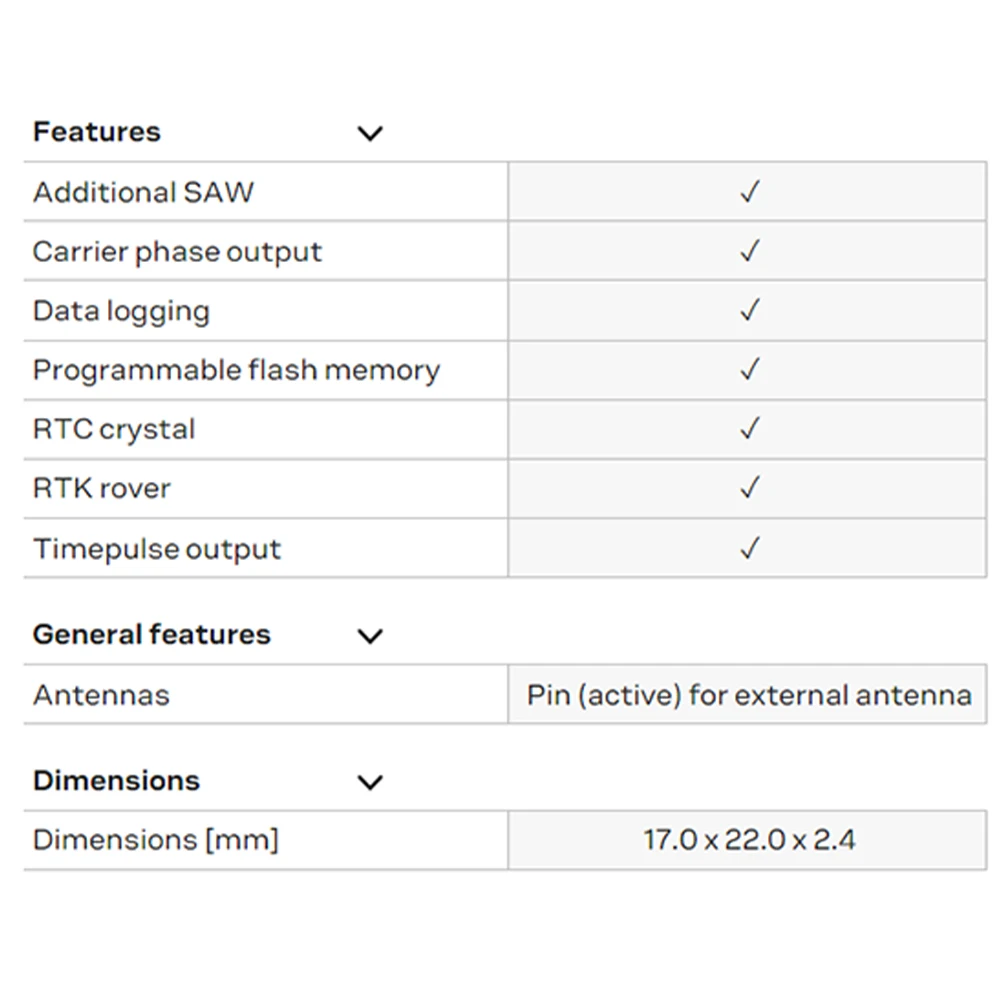Click the RTC crystal checkmark
The height and width of the screenshot is (1000, 1000).
[749, 429]
